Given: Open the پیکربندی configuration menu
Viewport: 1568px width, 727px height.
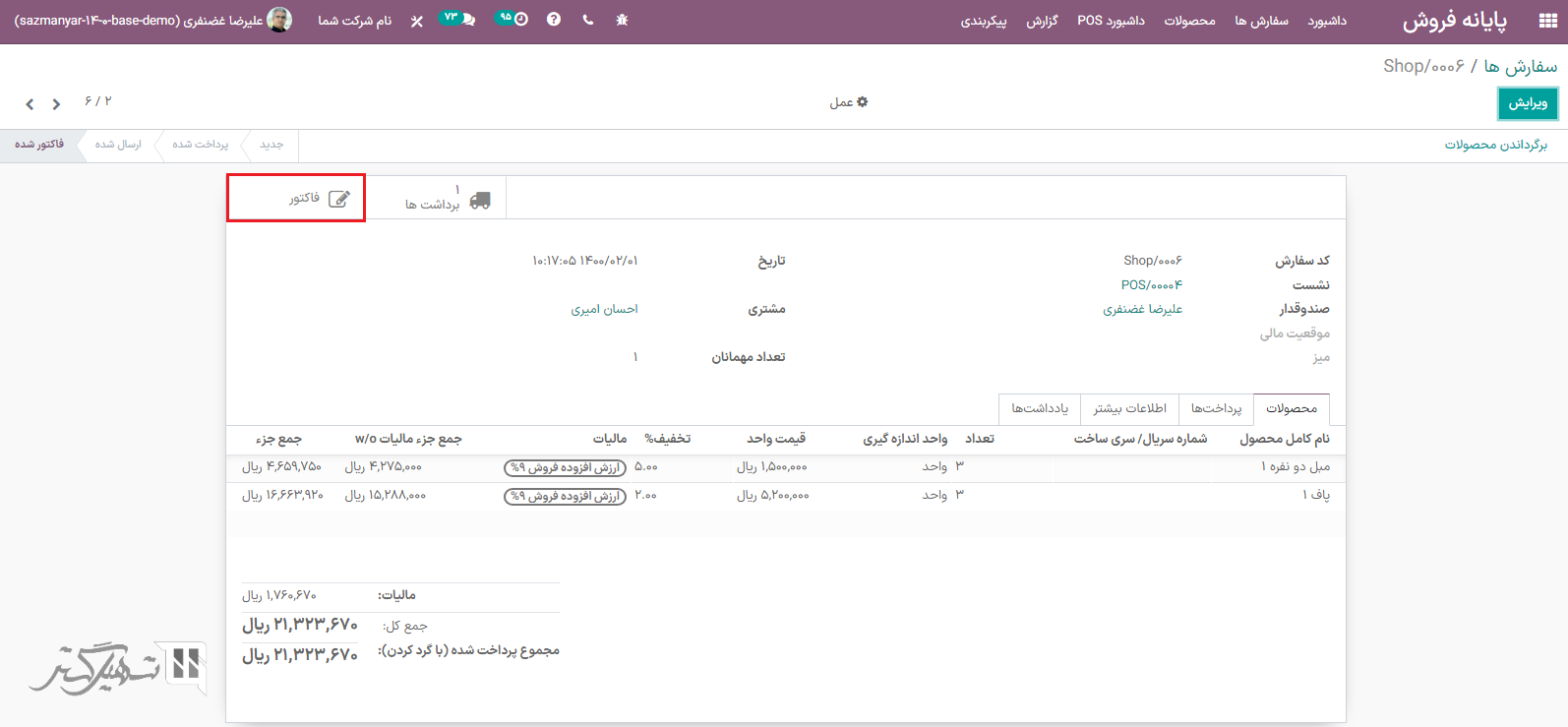Looking at the screenshot, I should [983, 21].
